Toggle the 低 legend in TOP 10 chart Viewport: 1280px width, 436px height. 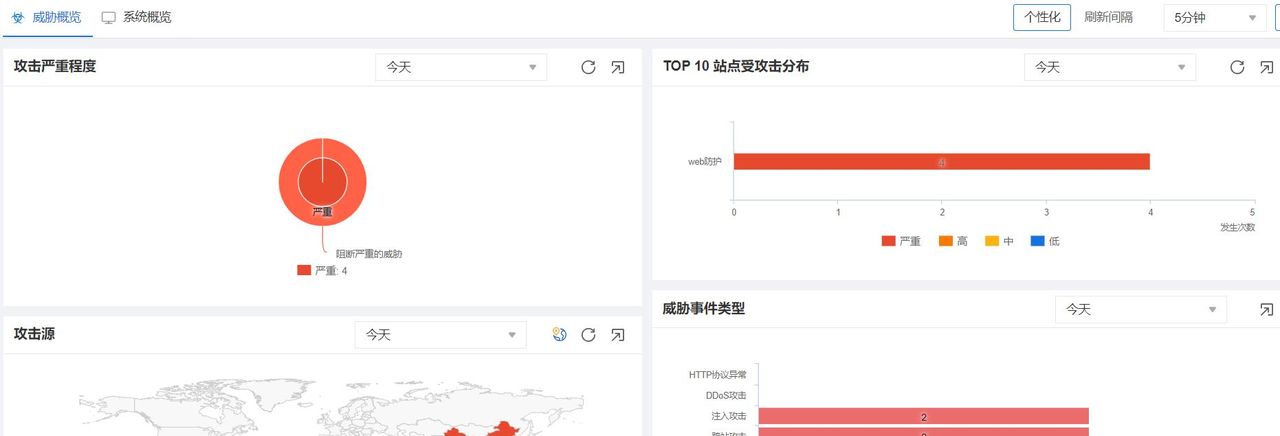pos(1045,241)
